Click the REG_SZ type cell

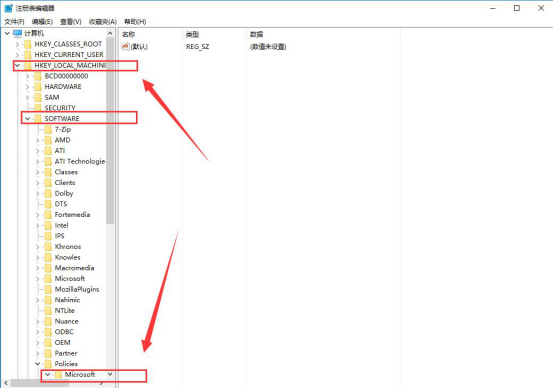(x=198, y=47)
